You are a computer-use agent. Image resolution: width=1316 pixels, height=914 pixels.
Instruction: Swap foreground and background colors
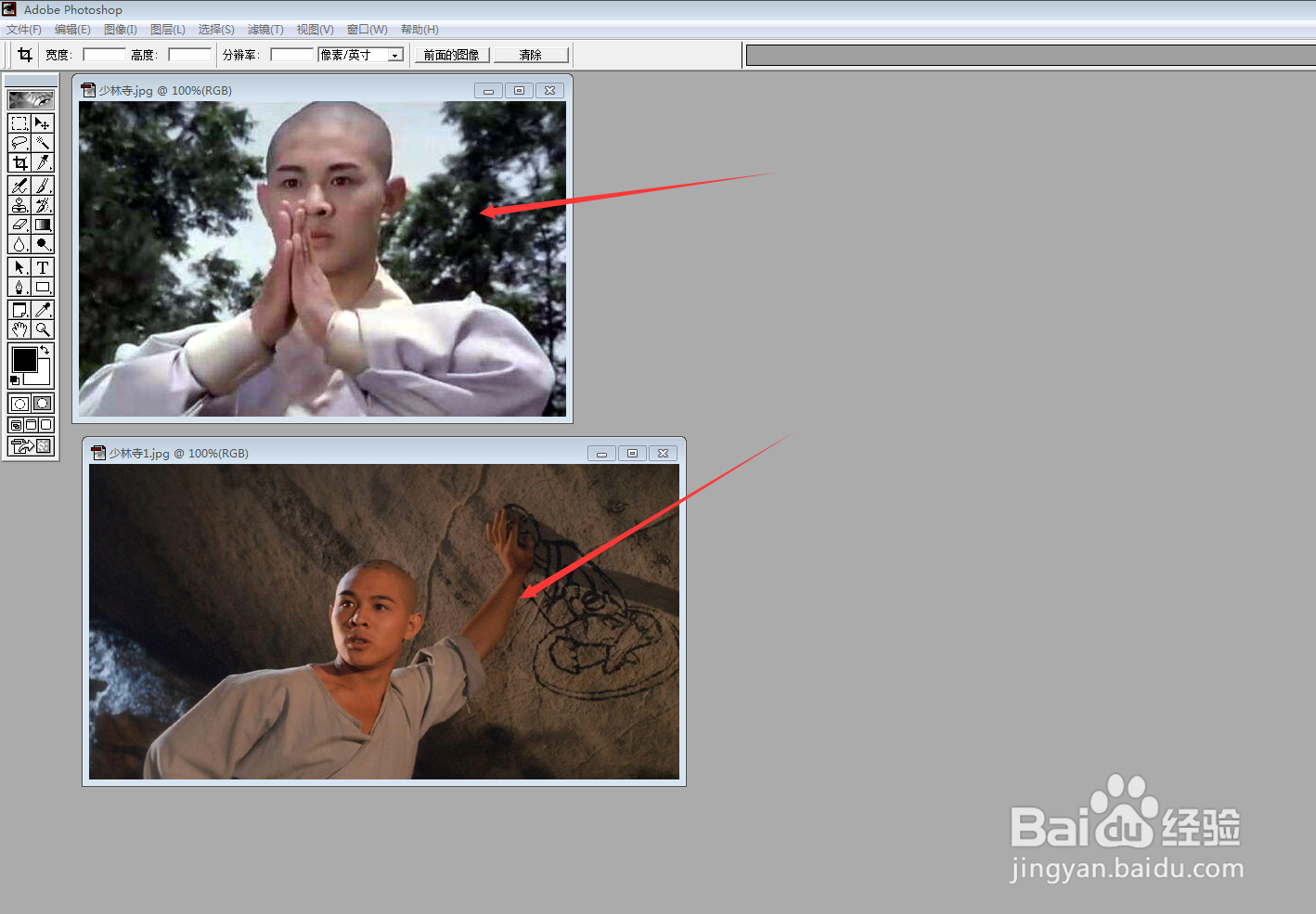click(x=45, y=350)
